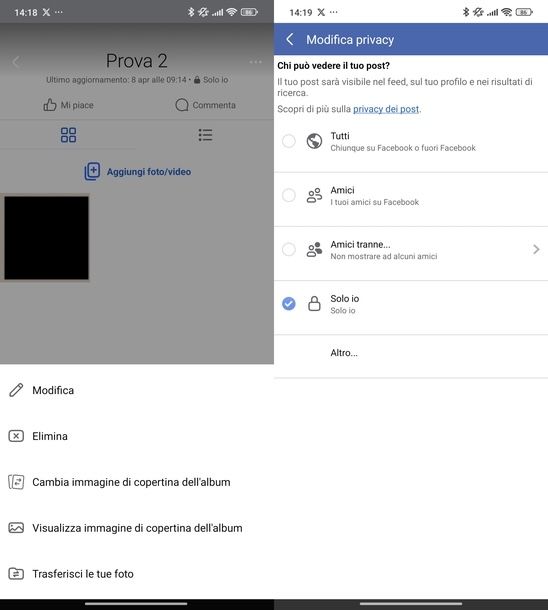Screen dimensions: 548x610
Task: Tap 'Chiunque su Facebook o fuori Facebook' text
Action: (403, 148)
